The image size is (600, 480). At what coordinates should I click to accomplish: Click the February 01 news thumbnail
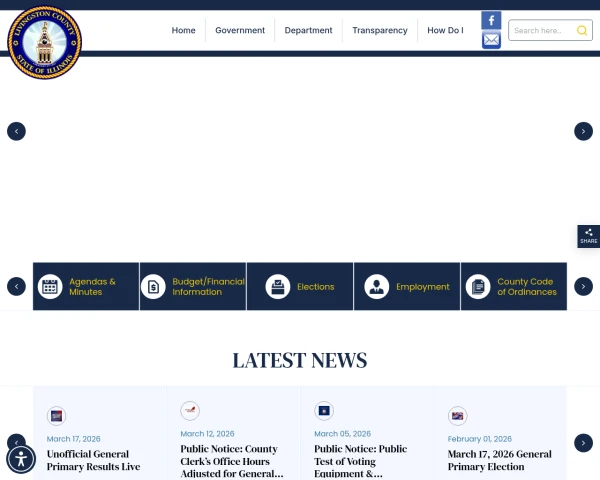pos(458,416)
